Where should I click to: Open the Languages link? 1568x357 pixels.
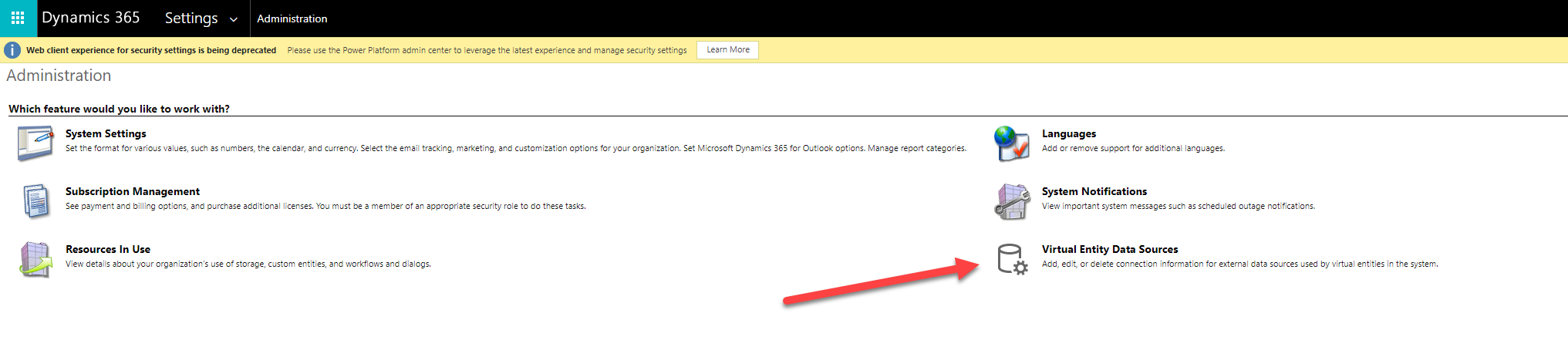[1068, 133]
